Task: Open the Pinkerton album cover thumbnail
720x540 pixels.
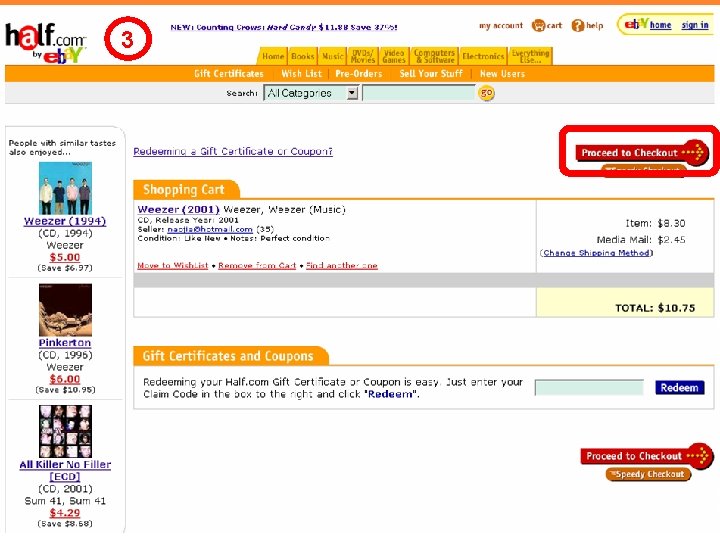Action: pos(65,310)
